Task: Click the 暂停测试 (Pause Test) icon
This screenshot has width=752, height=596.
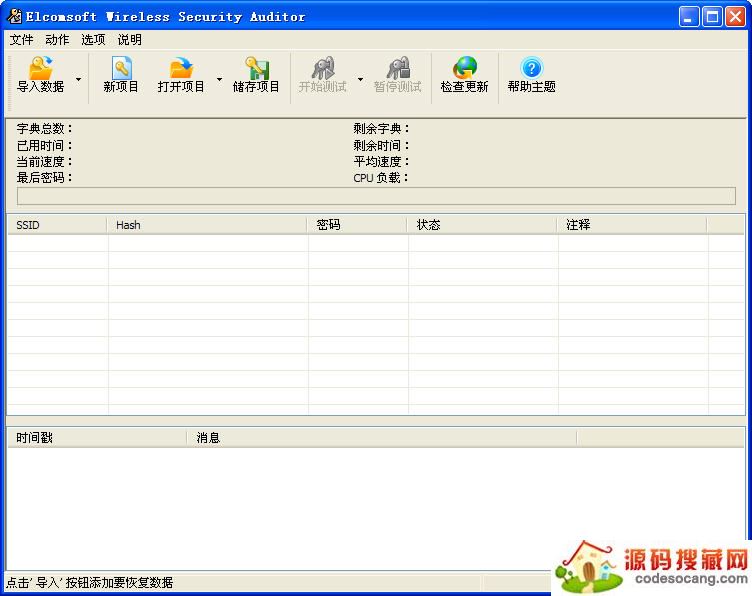Action: click(x=398, y=69)
